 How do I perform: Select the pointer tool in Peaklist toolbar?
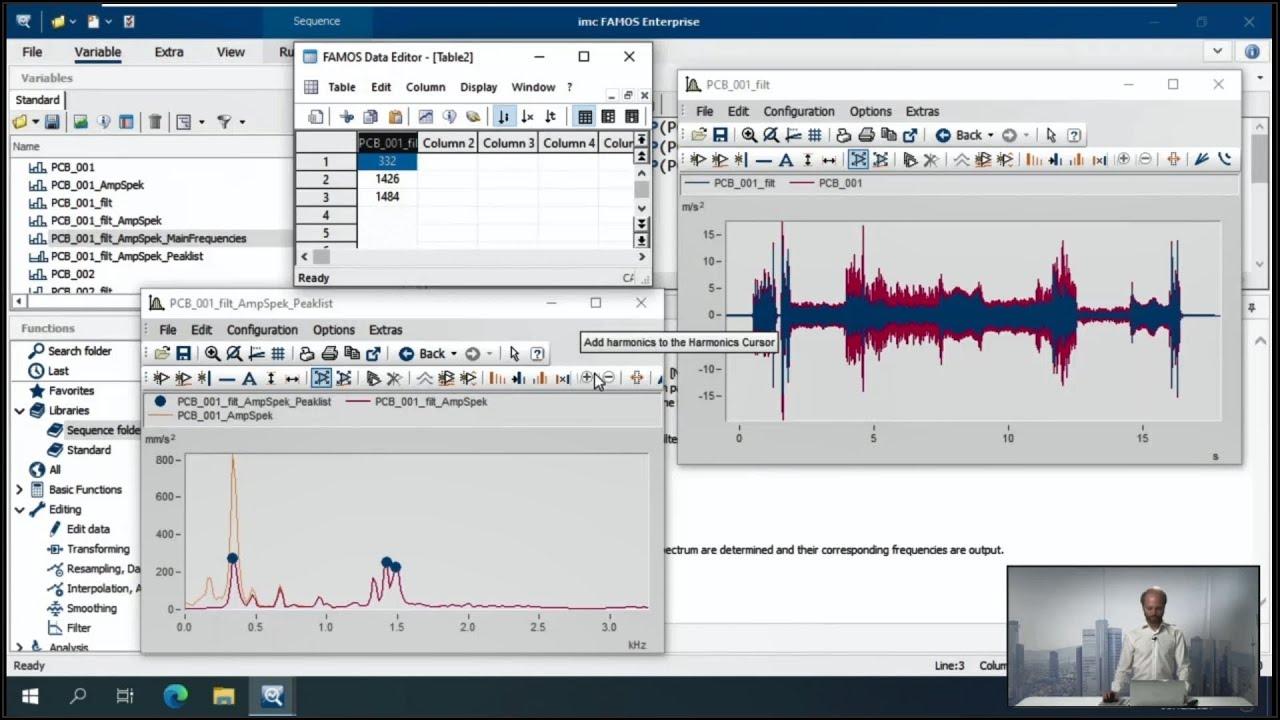pyautogui.click(x=514, y=353)
